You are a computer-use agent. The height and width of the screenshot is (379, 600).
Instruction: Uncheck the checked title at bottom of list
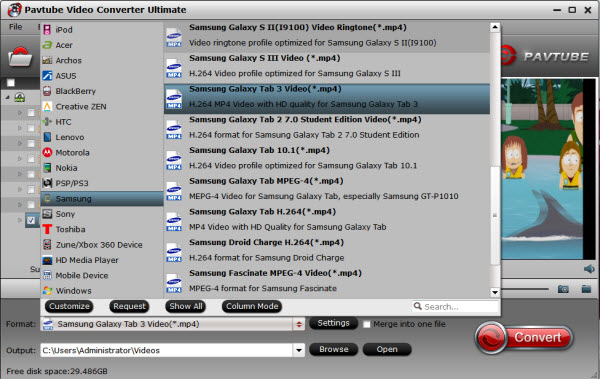[x=31, y=220]
